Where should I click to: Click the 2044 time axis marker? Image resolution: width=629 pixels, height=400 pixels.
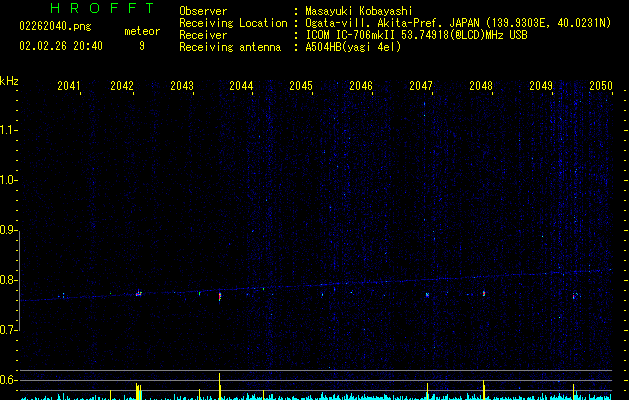tap(241, 85)
